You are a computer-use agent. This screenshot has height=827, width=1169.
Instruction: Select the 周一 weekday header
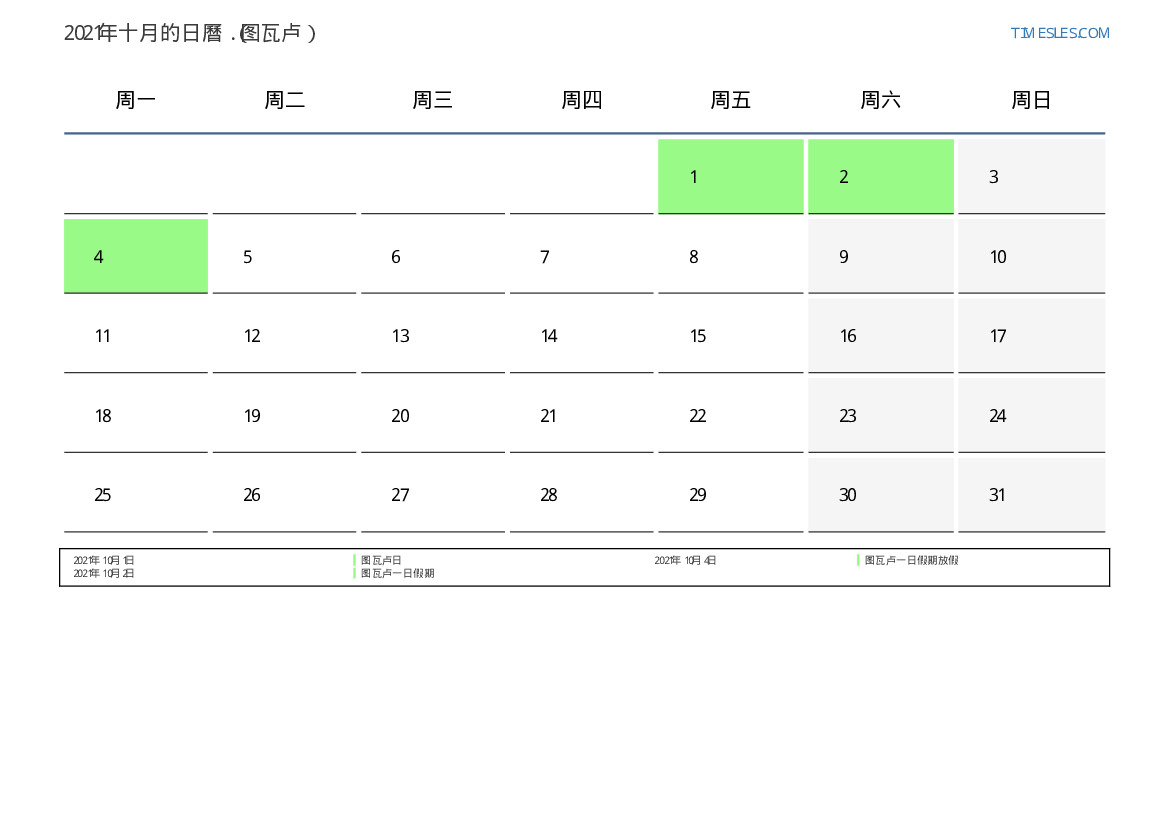tap(136, 100)
